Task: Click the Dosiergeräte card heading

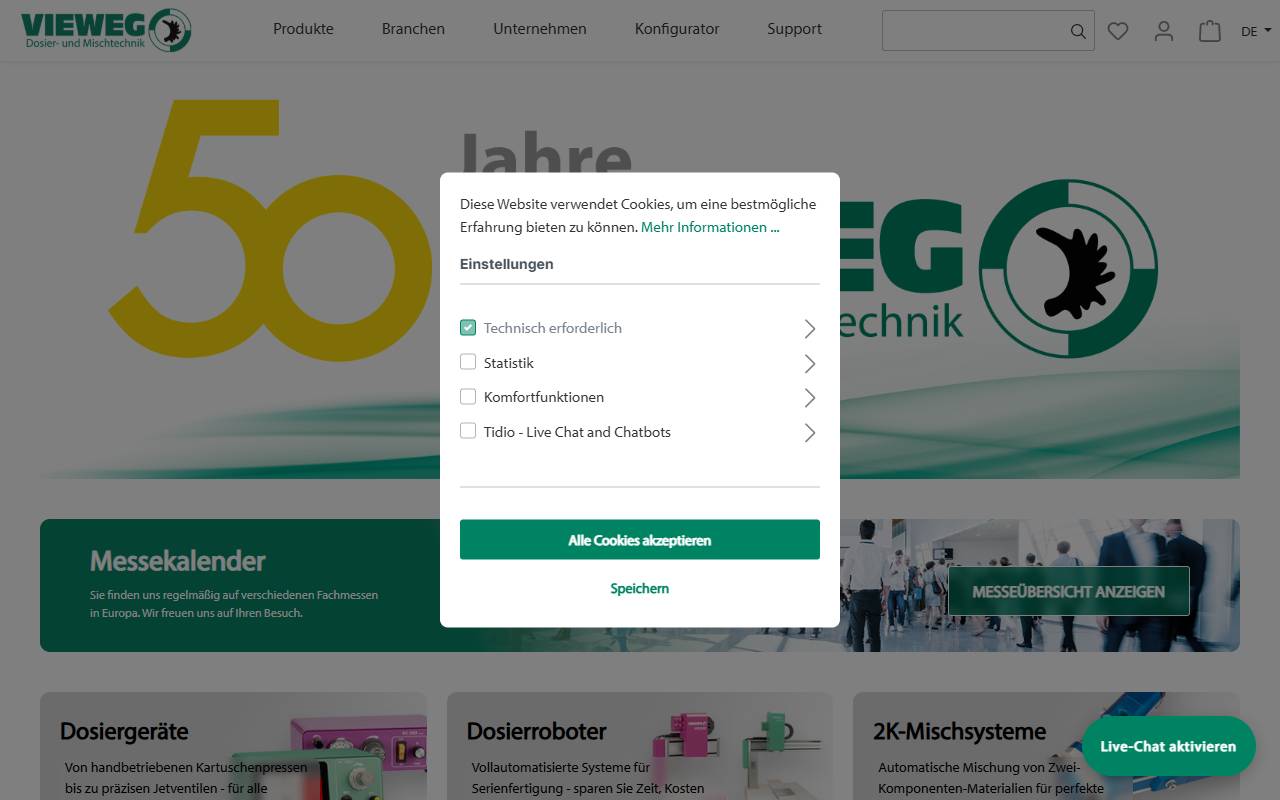Action: pyautogui.click(x=124, y=731)
